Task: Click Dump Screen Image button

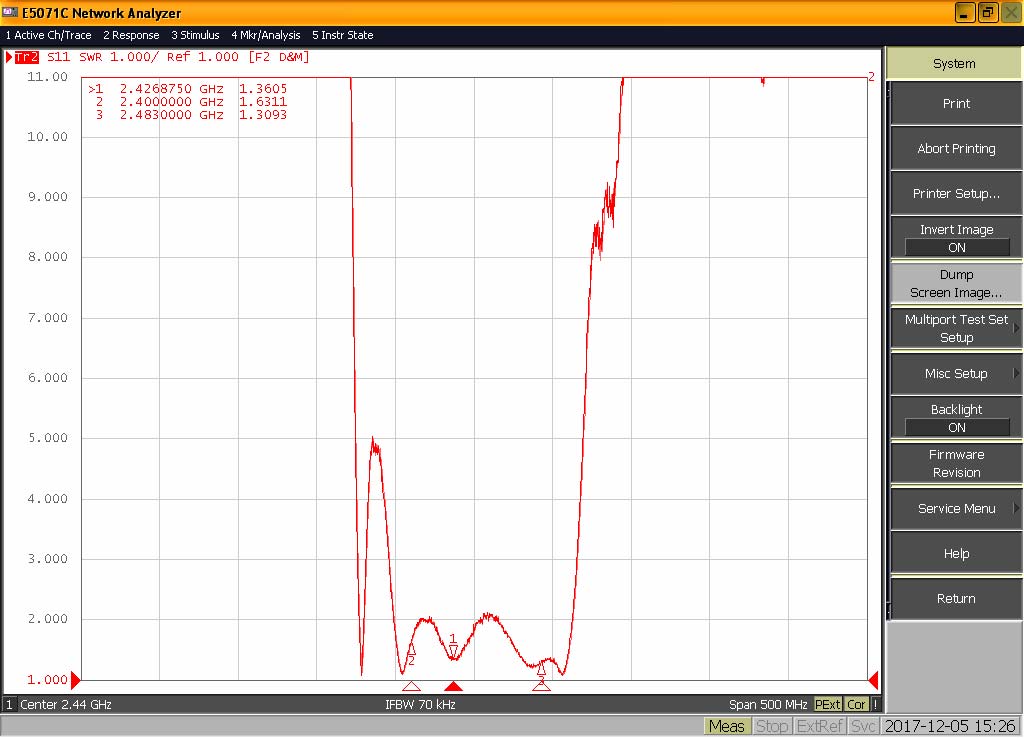Action: [956, 283]
